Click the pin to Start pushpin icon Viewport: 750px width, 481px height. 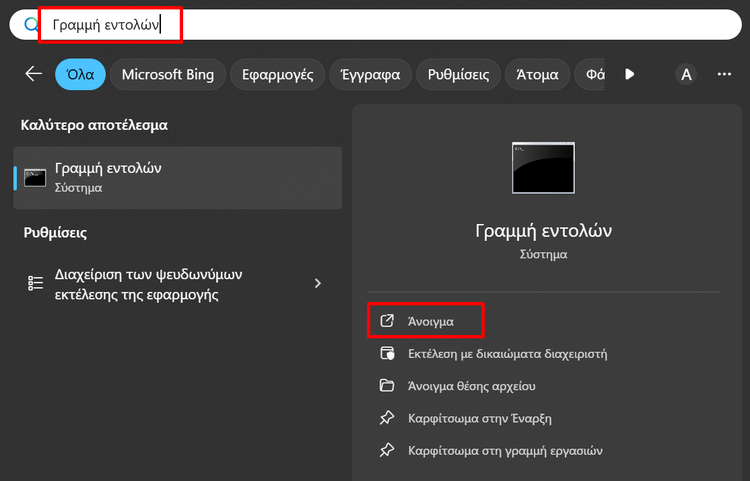pyautogui.click(x=387, y=418)
